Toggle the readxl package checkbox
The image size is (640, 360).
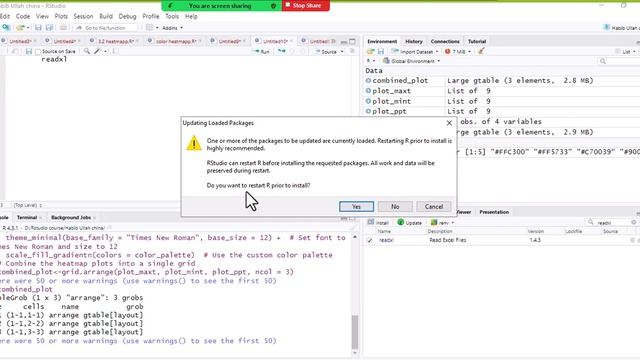[370, 240]
